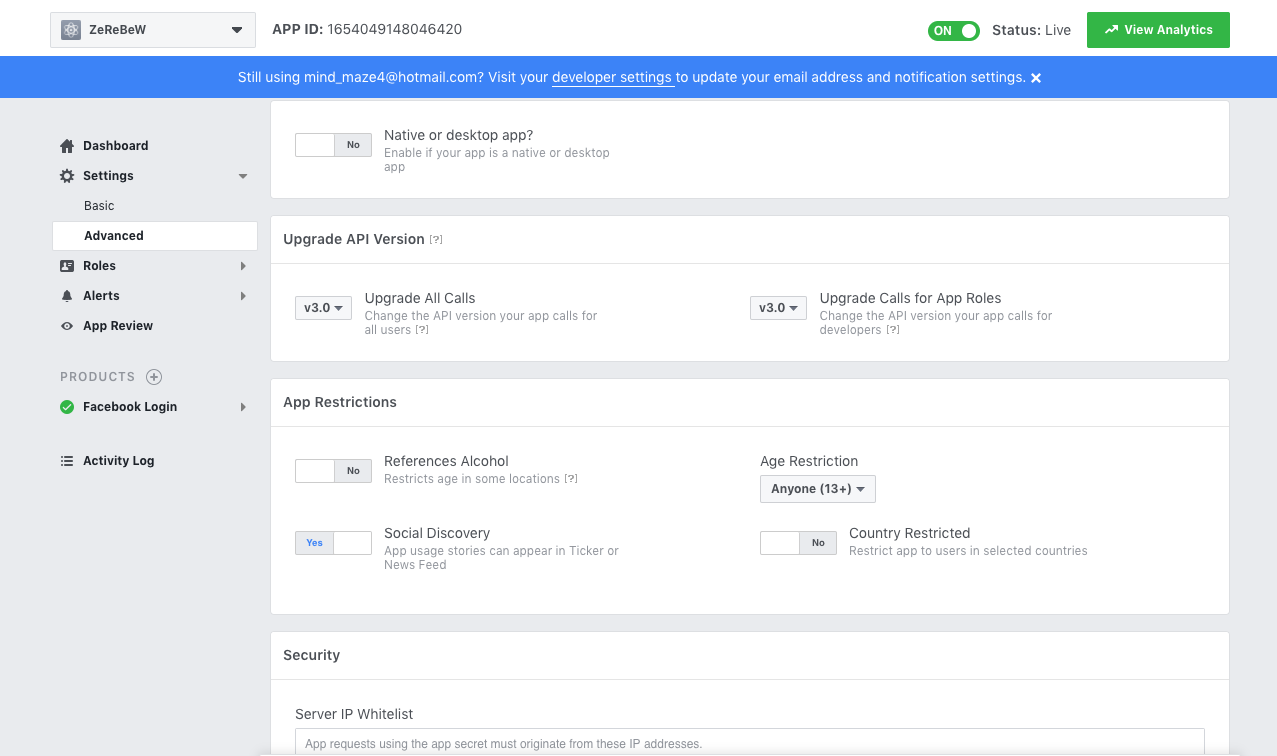Click the green Facebook Login checkmark icon

click(67, 407)
